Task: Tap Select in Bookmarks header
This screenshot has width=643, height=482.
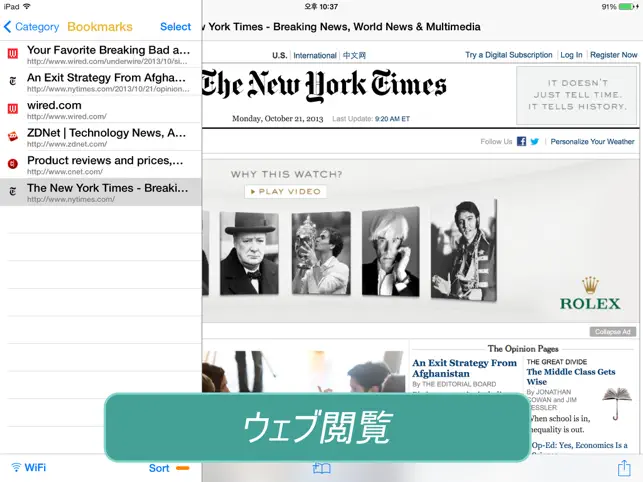Action: pyautogui.click(x=175, y=27)
